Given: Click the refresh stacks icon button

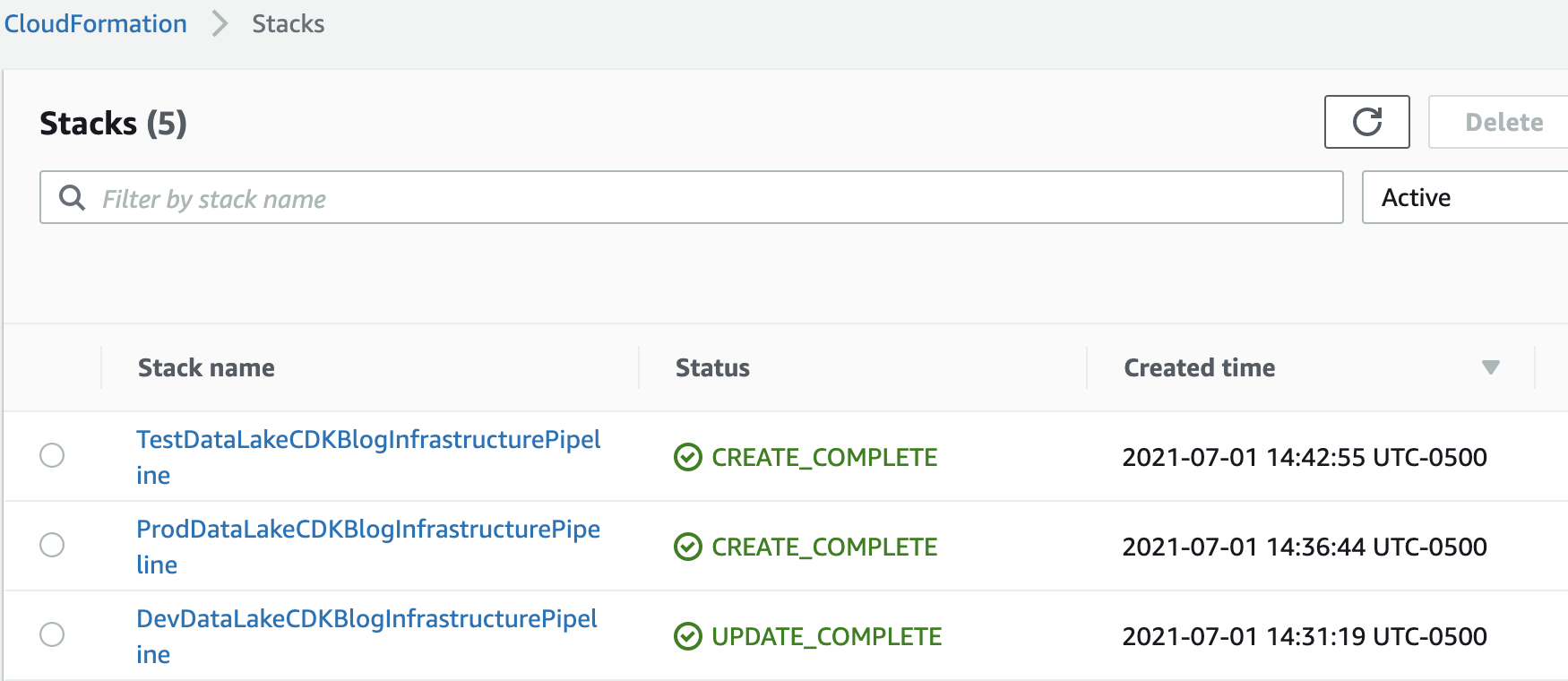Looking at the screenshot, I should (x=1366, y=122).
